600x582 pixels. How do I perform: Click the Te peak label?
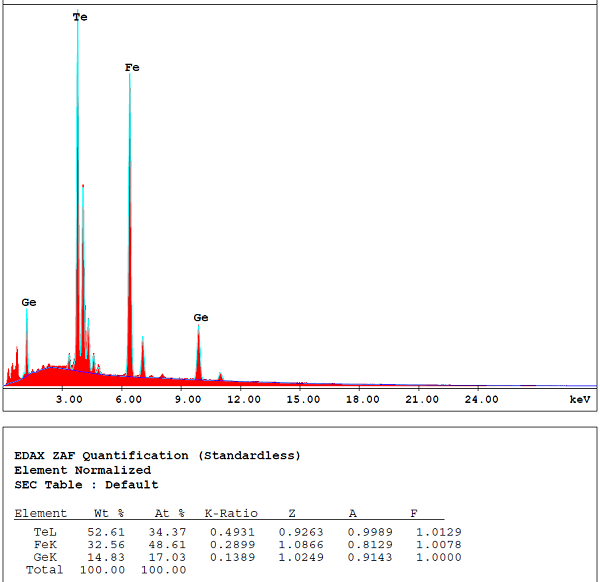pos(80,17)
